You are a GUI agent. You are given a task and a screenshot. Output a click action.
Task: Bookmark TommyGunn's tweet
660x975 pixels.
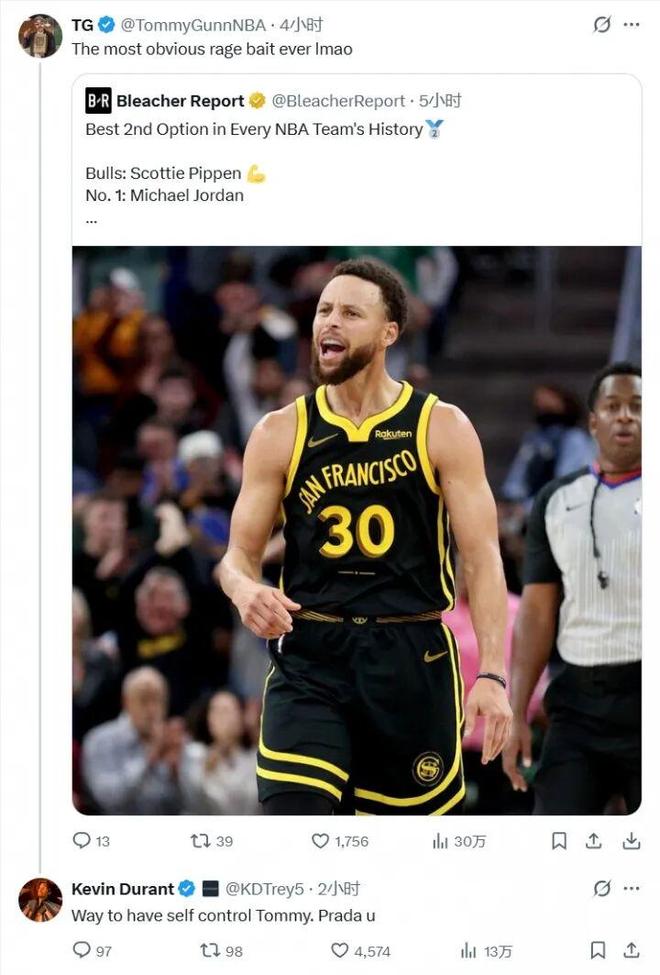coord(559,842)
